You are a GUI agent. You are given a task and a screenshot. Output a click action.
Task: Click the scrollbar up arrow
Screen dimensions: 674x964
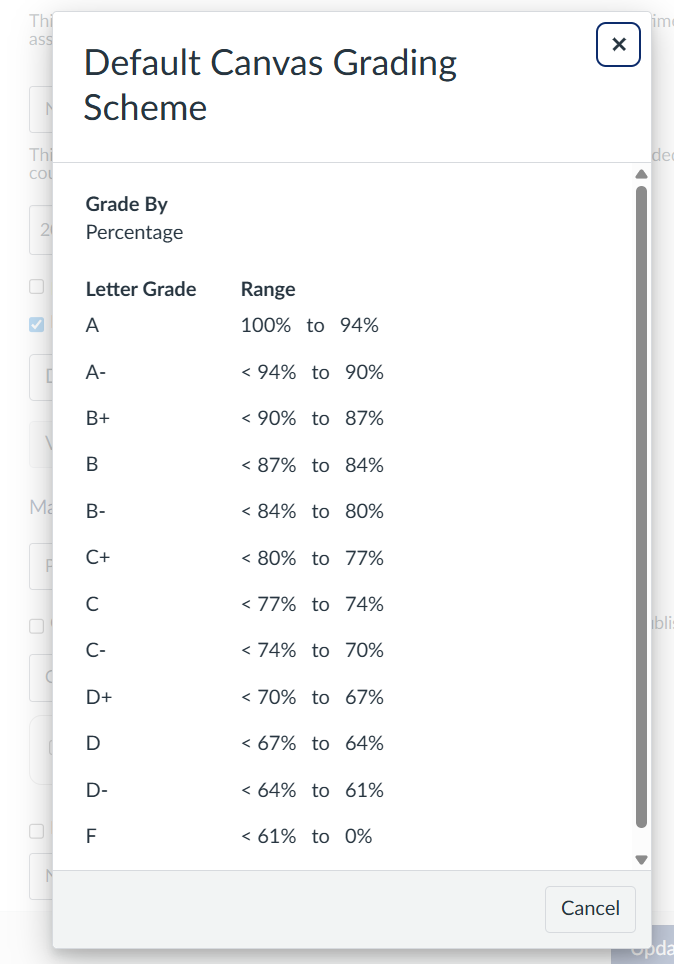[641, 173]
